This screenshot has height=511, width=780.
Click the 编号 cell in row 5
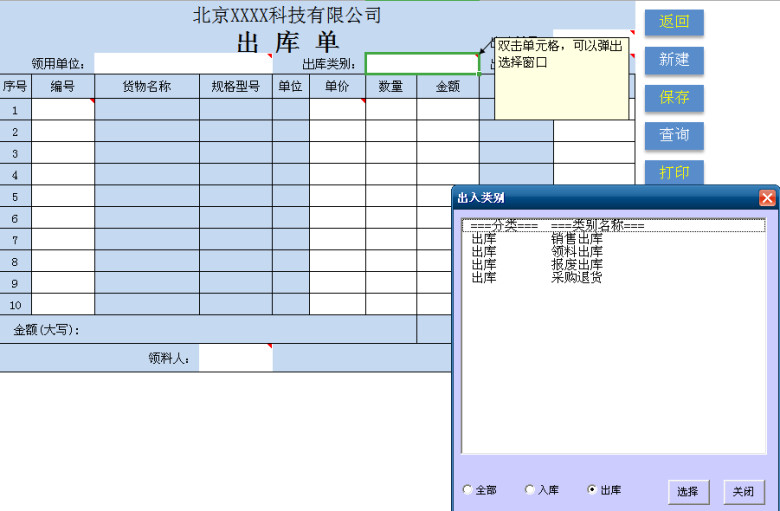coord(63,196)
